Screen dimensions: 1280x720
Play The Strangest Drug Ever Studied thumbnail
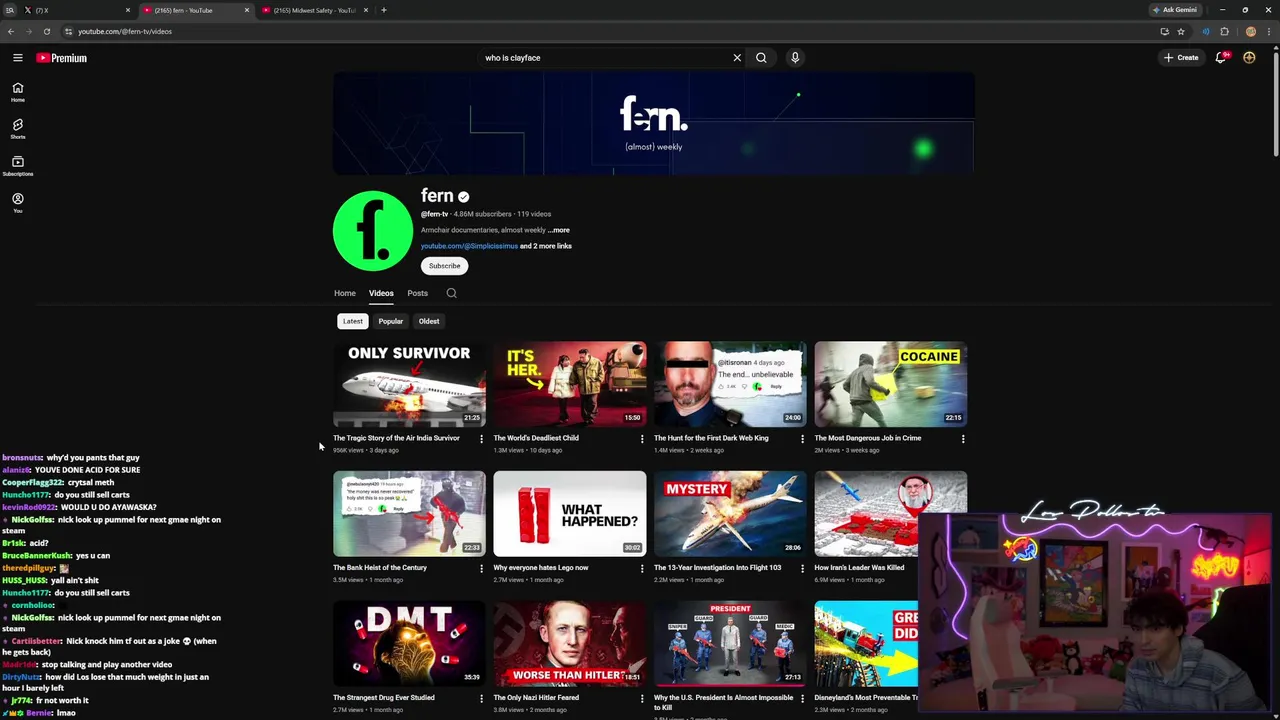point(409,644)
